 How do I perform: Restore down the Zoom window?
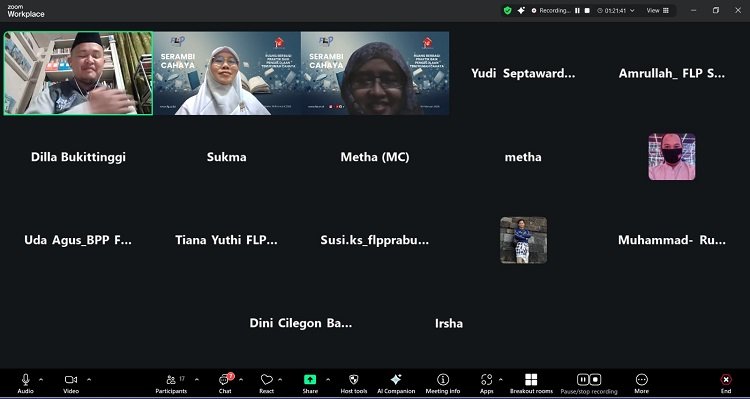[x=716, y=10]
